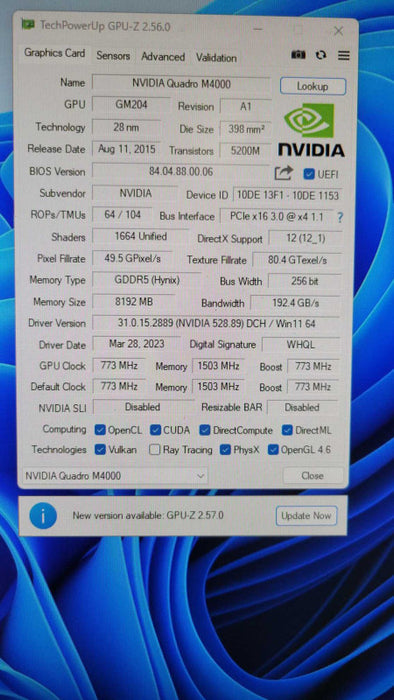
Task: Click the Shaders field 1664 Unified
Action: pyautogui.click(x=141, y=237)
